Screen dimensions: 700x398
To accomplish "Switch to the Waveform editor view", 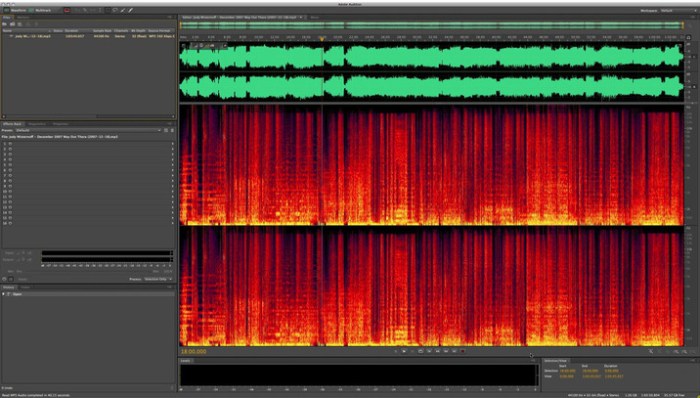I will [15, 10].
